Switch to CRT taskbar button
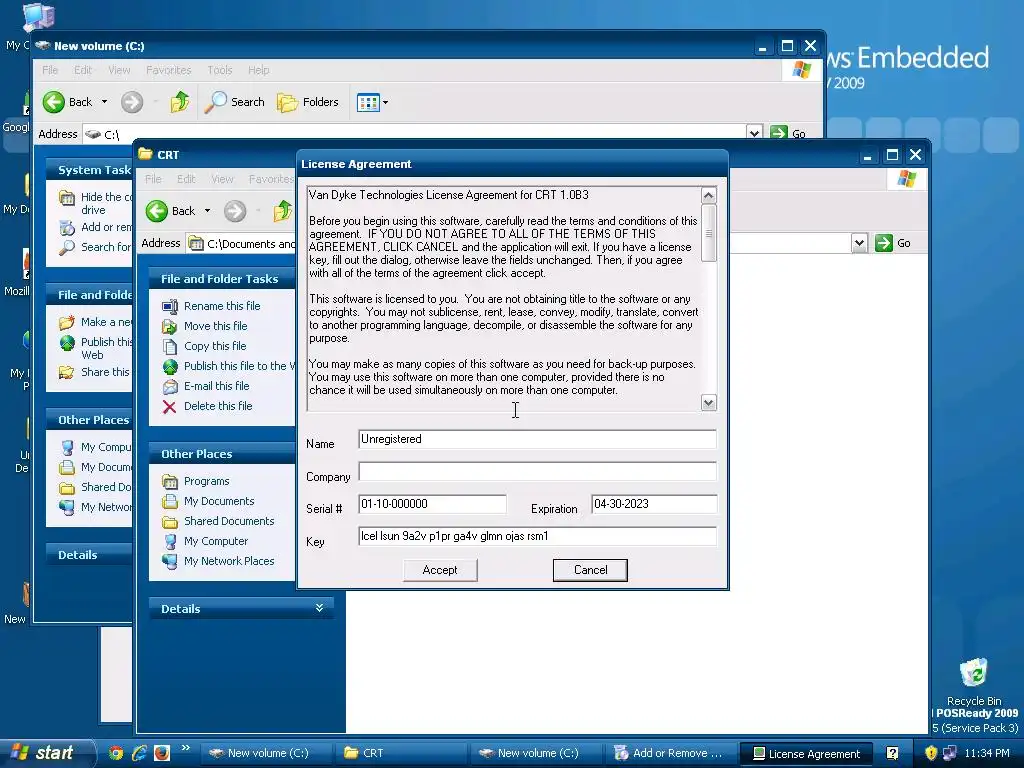The width and height of the screenshot is (1024, 768). coord(400,753)
